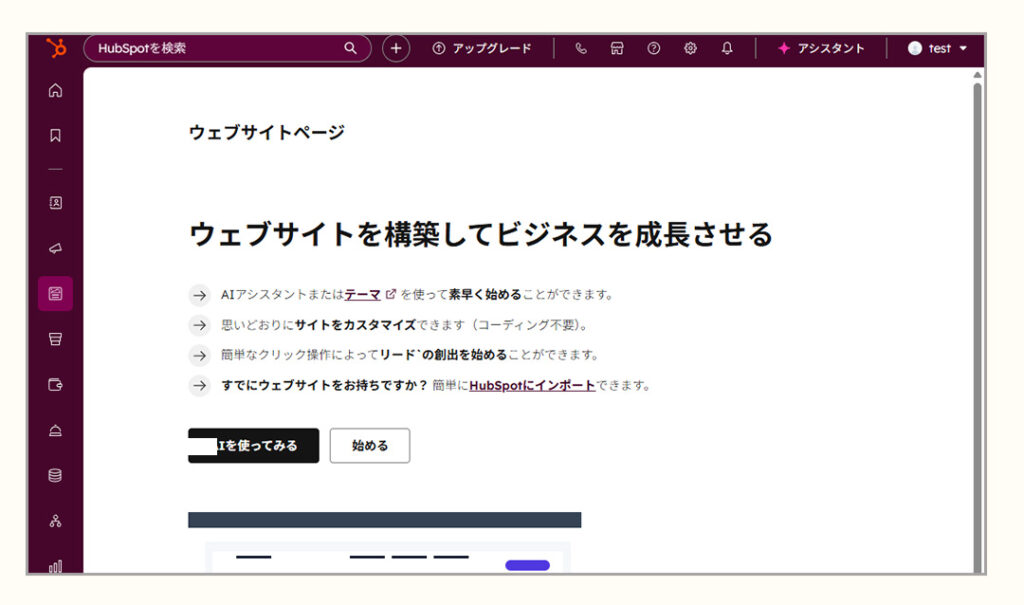Open the アシスタント panel
1024x605 pixels.
(821, 48)
